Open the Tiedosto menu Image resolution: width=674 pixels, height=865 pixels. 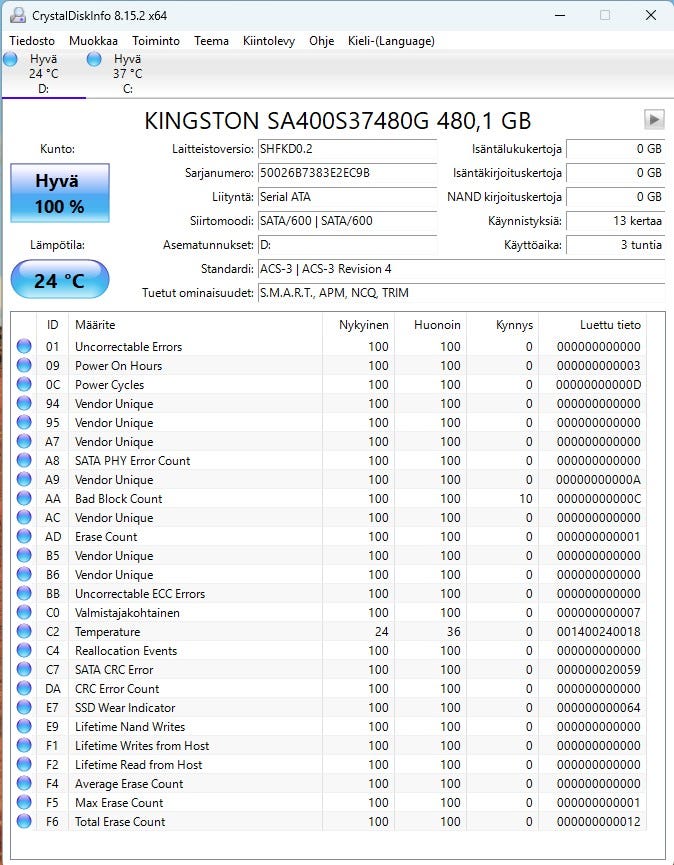(32, 41)
